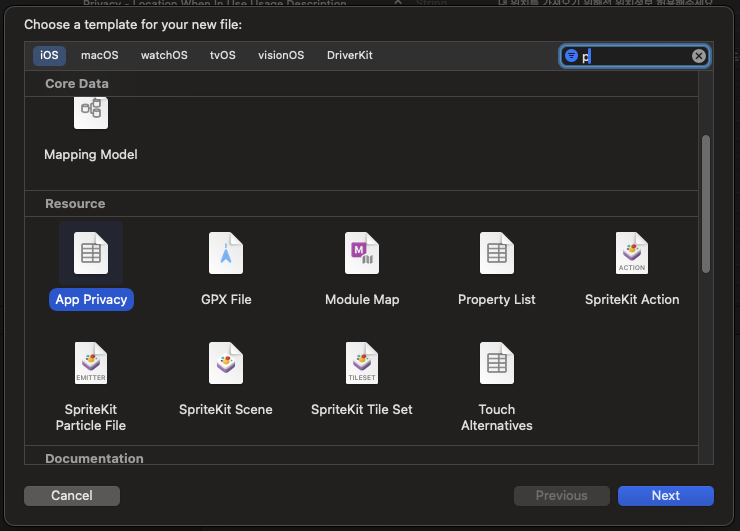The width and height of the screenshot is (740, 531).
Task: Select the tvOS platform tab
Action: coord(222,55)
